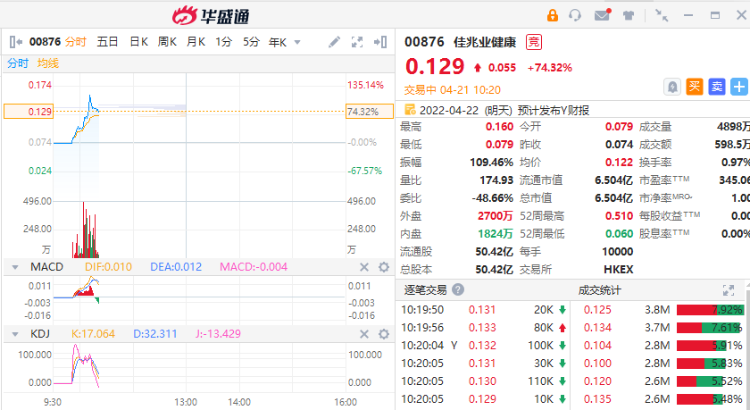Switch to 周K weekly chart tab
The width and height of the screenshot is (750, 410).
167,42
